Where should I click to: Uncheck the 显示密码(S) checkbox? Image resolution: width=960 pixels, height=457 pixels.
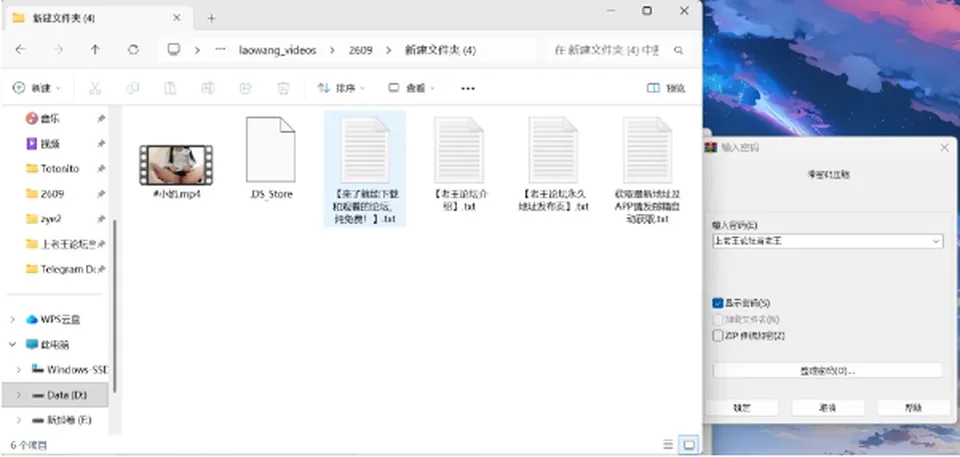coord(718,303)
